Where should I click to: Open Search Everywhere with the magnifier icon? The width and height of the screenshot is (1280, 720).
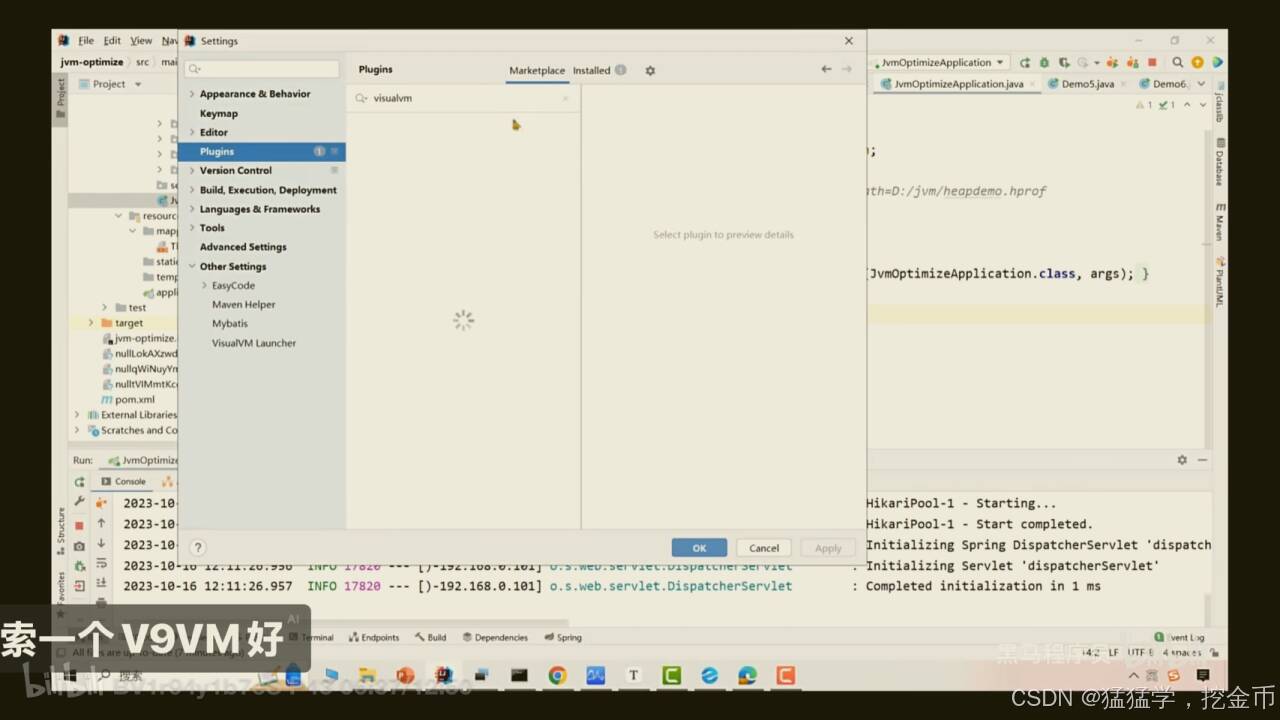coord(1178,62)
